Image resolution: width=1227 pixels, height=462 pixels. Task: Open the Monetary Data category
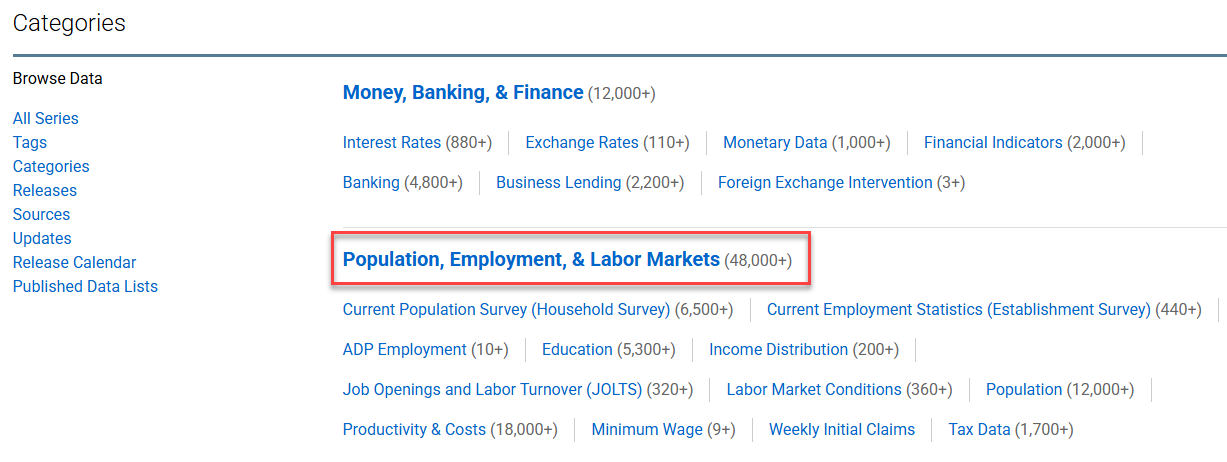(775, 142)
